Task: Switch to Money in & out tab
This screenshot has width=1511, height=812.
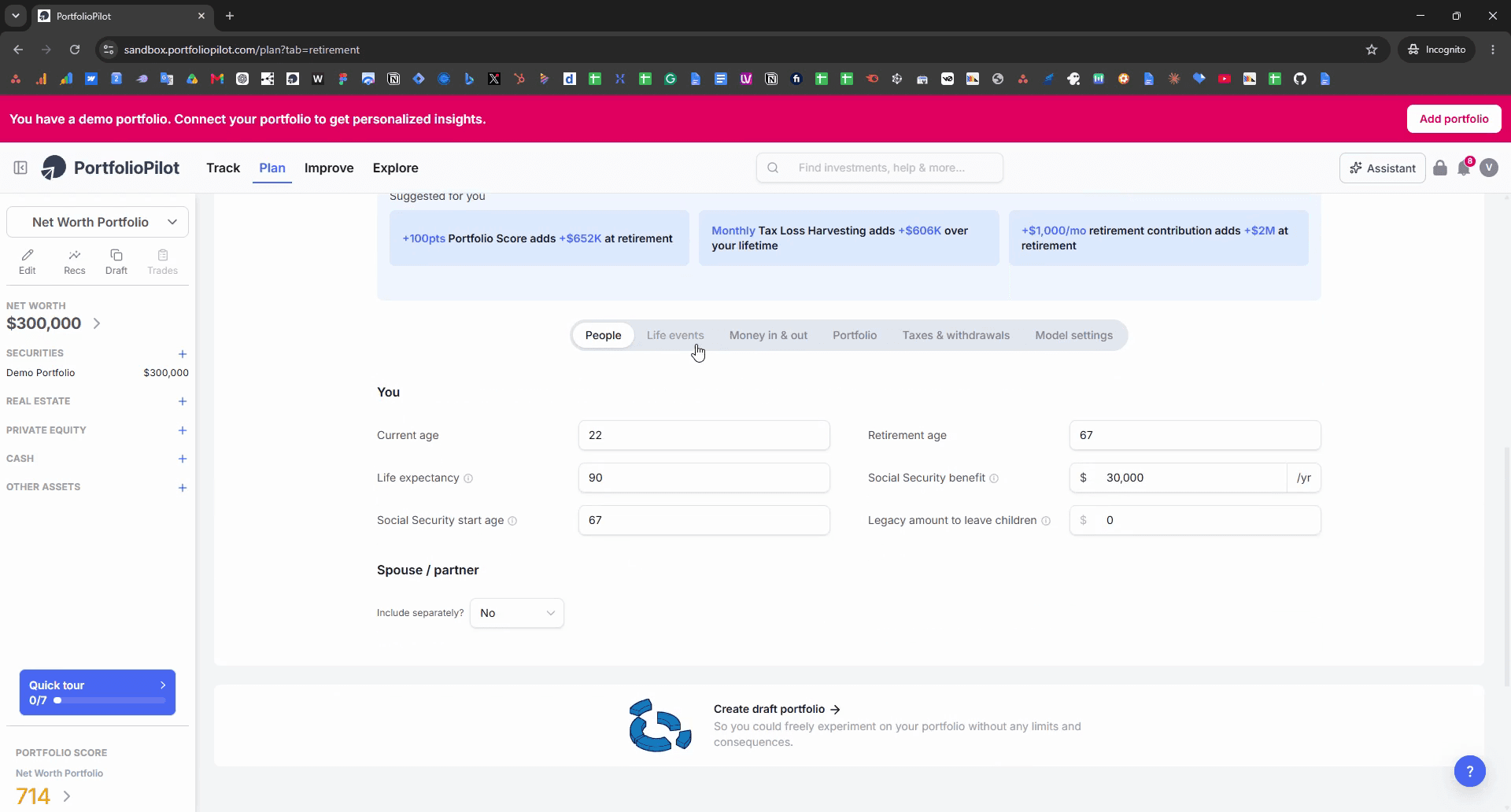Action: 768,335
